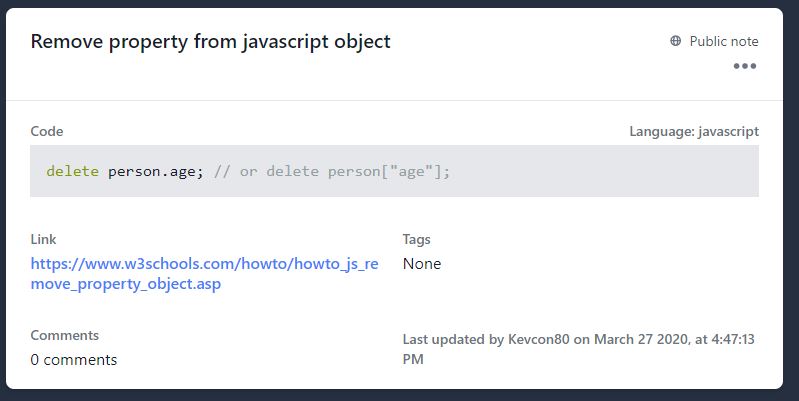Open the three-dot options menu
Screen dimensions: 799x401
coord(744,66)
